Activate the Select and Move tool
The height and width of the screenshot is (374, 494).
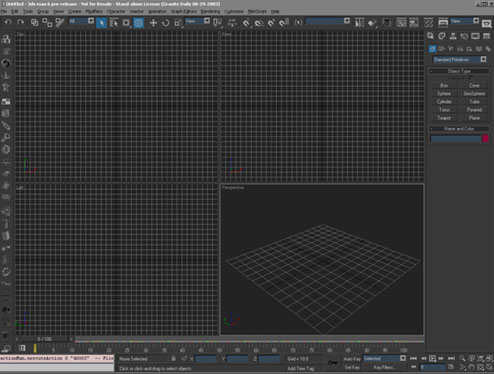coord(153,23)
